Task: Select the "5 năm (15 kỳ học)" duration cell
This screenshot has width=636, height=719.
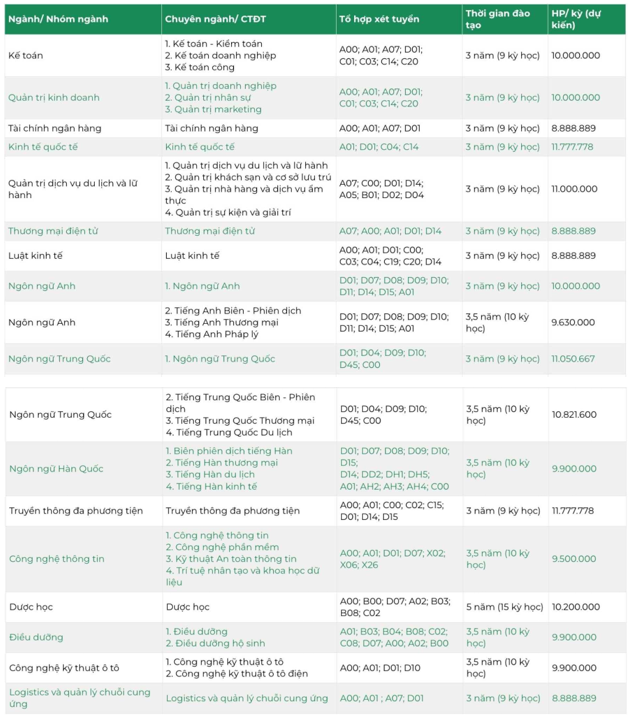Action: pos(501,606)
